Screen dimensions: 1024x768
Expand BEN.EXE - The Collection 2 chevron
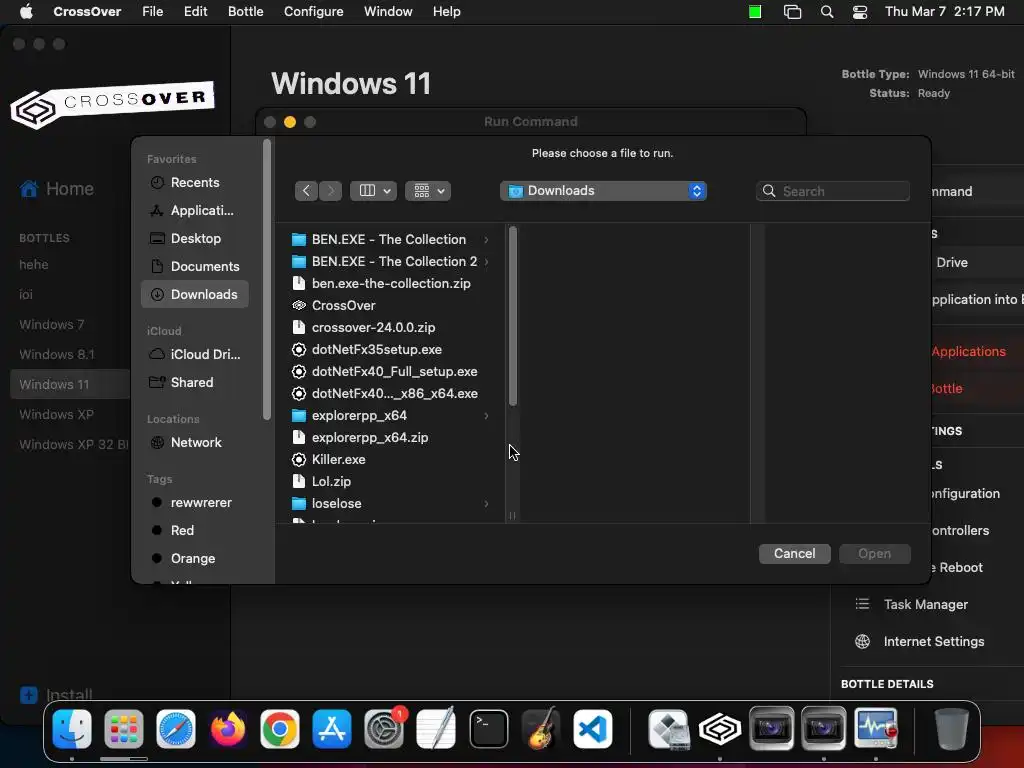click(x=486, y=261)
